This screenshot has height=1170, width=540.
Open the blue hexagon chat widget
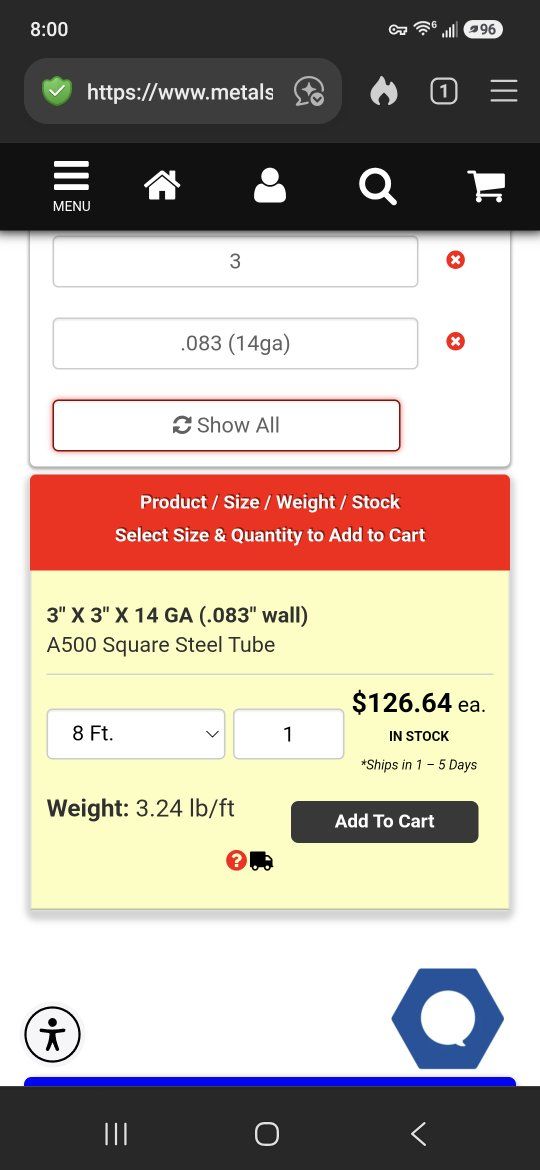click(x=448, y=1019)
